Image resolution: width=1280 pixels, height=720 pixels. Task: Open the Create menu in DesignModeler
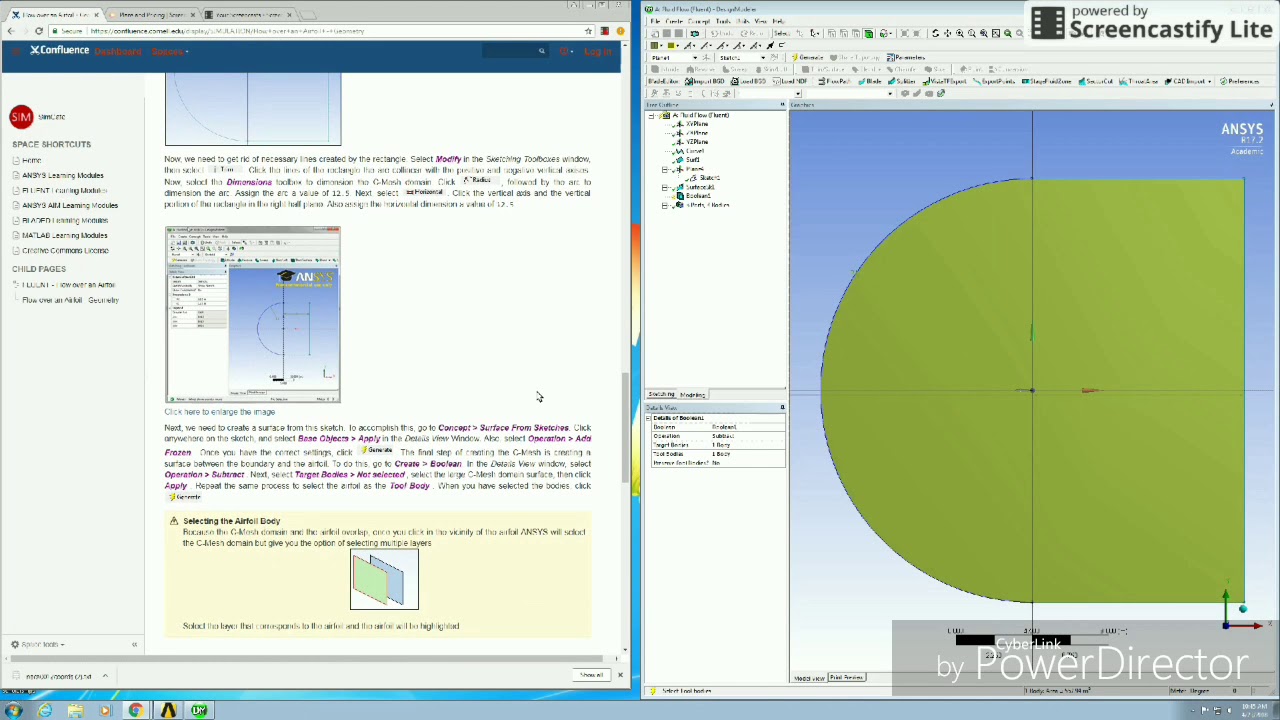(674, 21)
